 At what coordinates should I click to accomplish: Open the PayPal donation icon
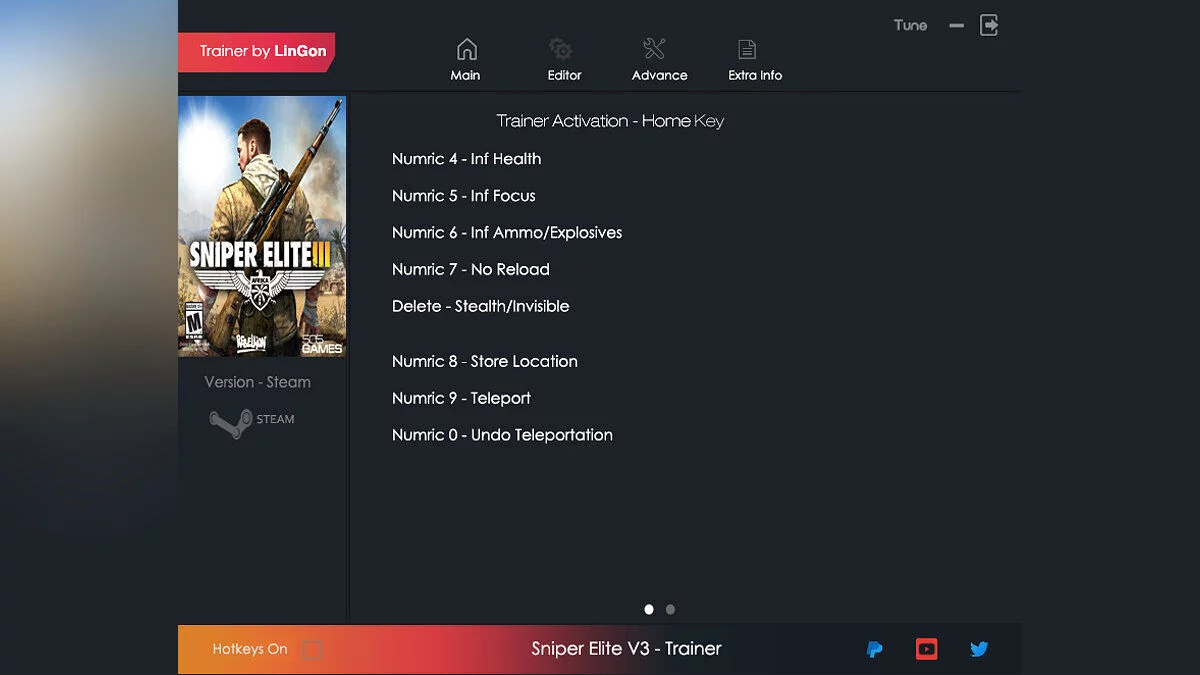click(x=874, y=650)
